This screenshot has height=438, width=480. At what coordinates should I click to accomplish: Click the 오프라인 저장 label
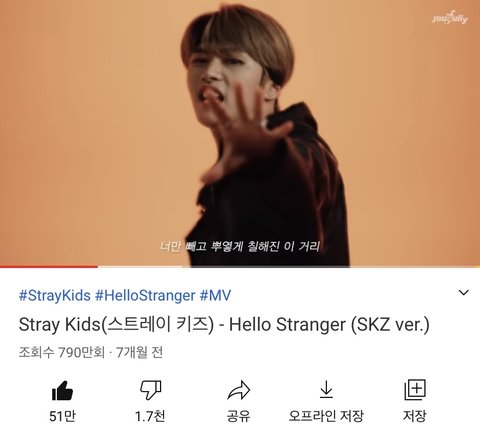click(326, 416)
